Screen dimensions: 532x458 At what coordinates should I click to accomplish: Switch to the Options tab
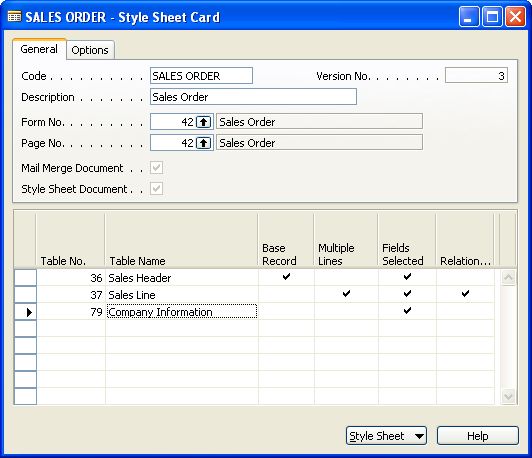click(90, 50)
